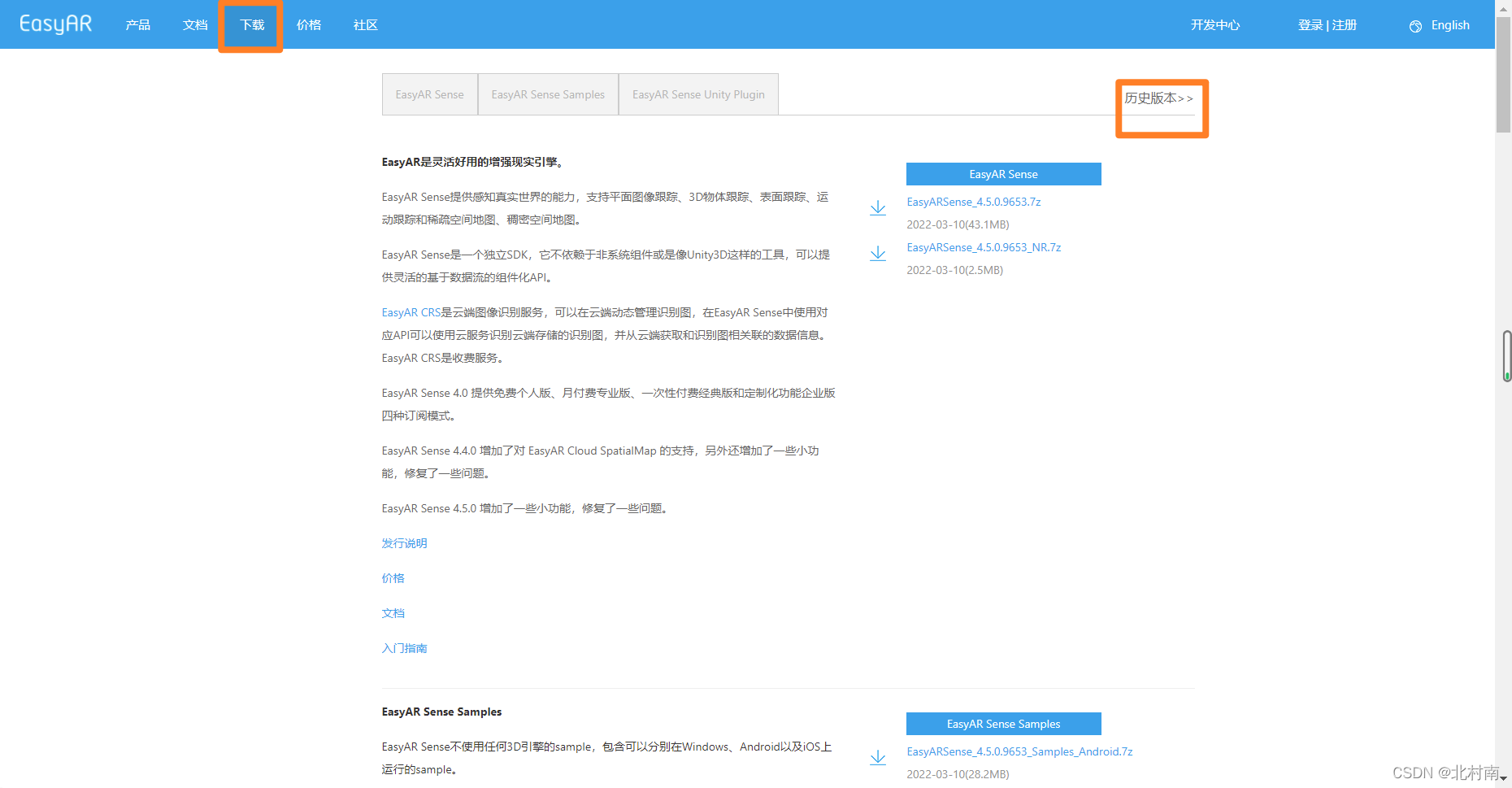Click heading EasyAR是灵活好用的增强现实引擎。
Screen dimensions: 1512x788
[475, 162]
